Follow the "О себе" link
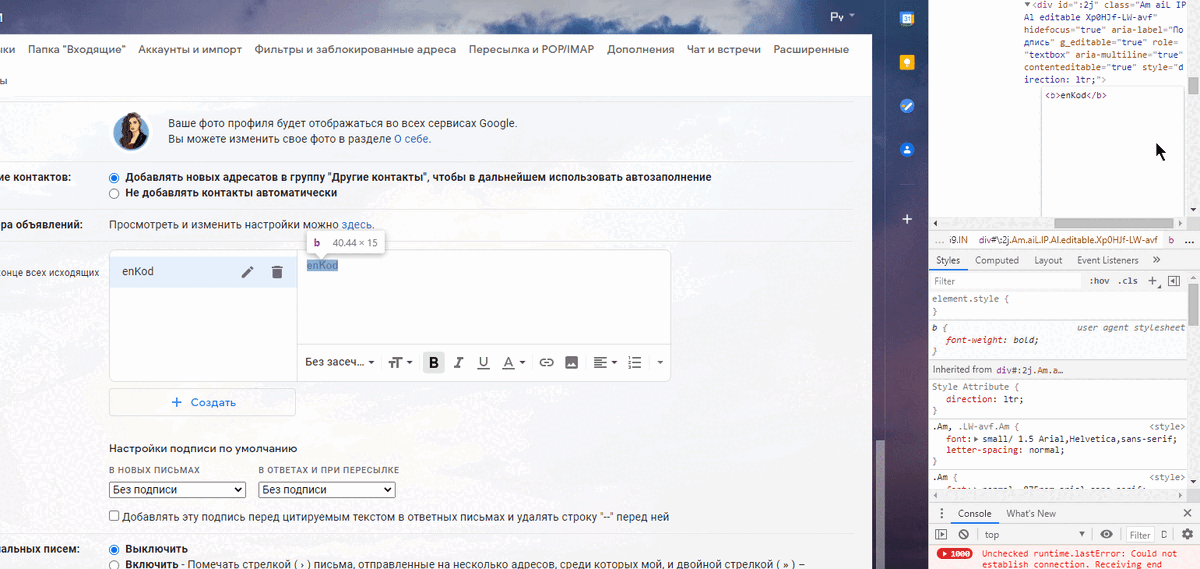The width and height of the screenshot is (1200, 569). pyautogui.click(x=412, y=139)
